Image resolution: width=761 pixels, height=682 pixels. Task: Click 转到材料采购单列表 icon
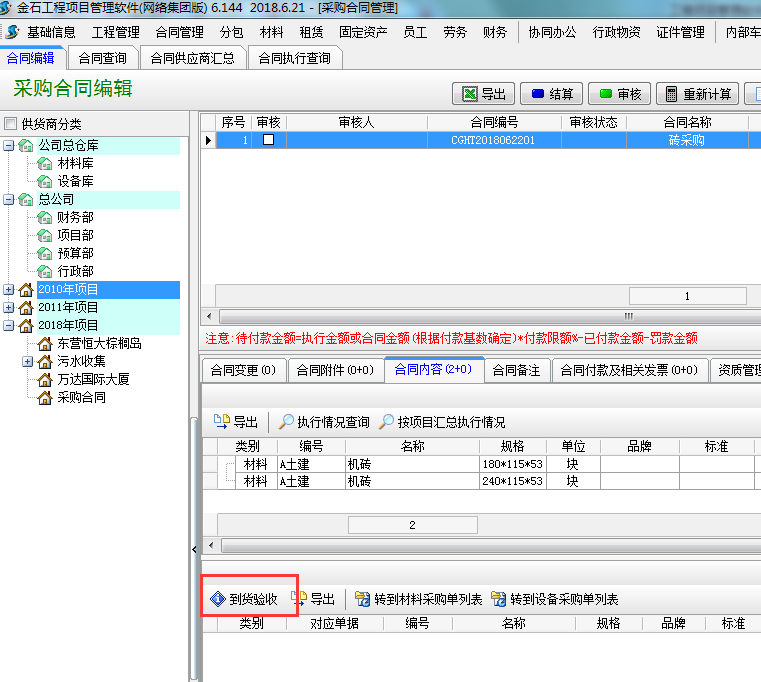coord(362,600)
